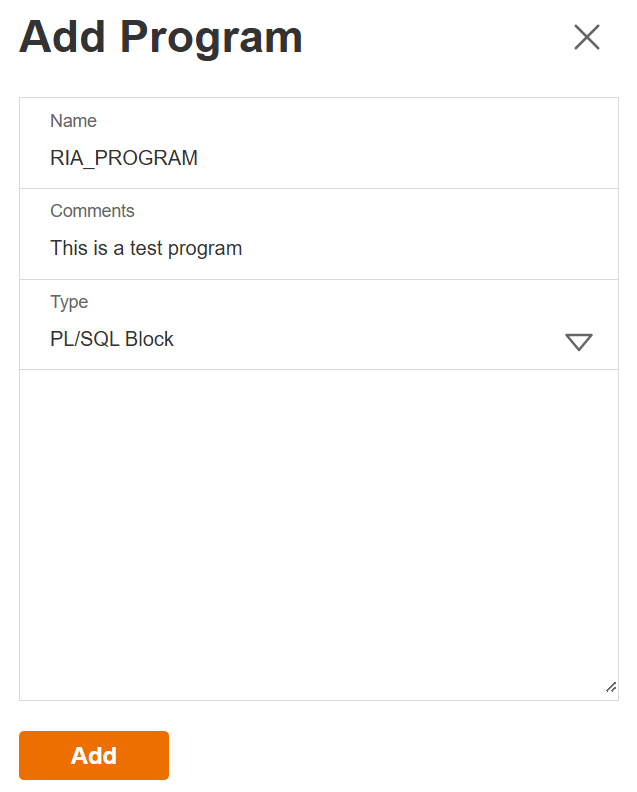Viewport: 637px width, 792px height.
Task: Click the word "Program" in the title
Action: click(212, 38)
